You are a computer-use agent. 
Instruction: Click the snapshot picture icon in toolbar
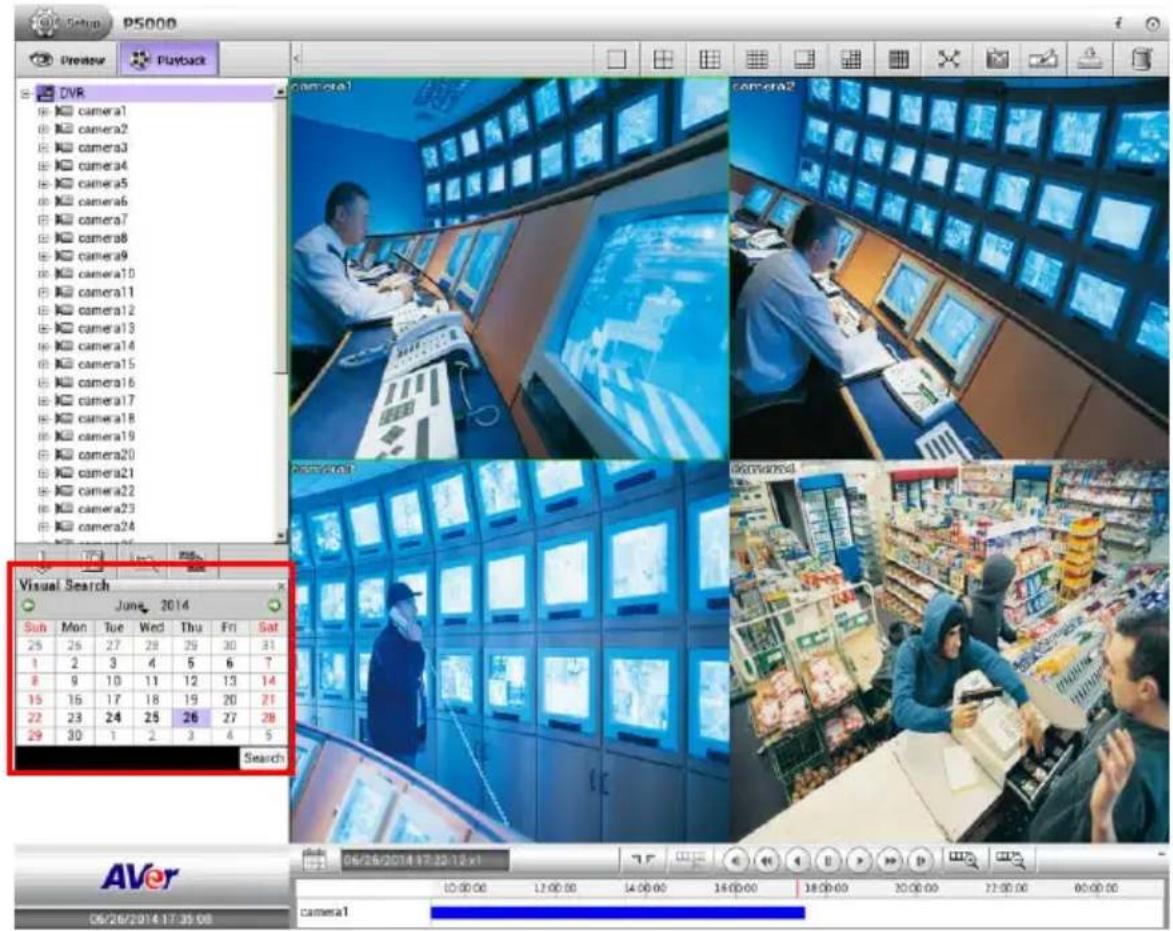tap(996, 59)
